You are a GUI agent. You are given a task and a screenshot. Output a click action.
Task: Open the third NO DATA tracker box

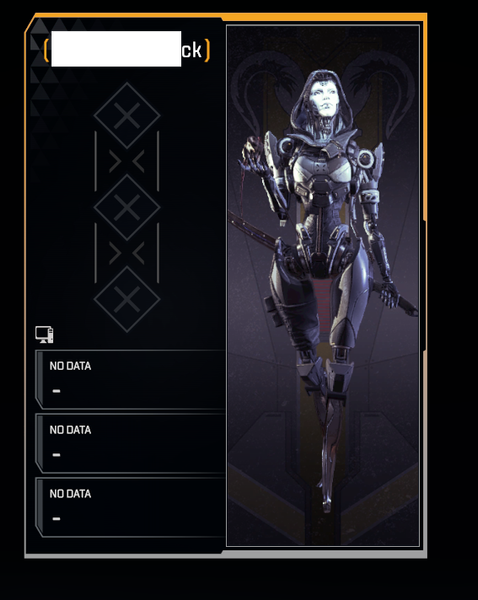130,507
